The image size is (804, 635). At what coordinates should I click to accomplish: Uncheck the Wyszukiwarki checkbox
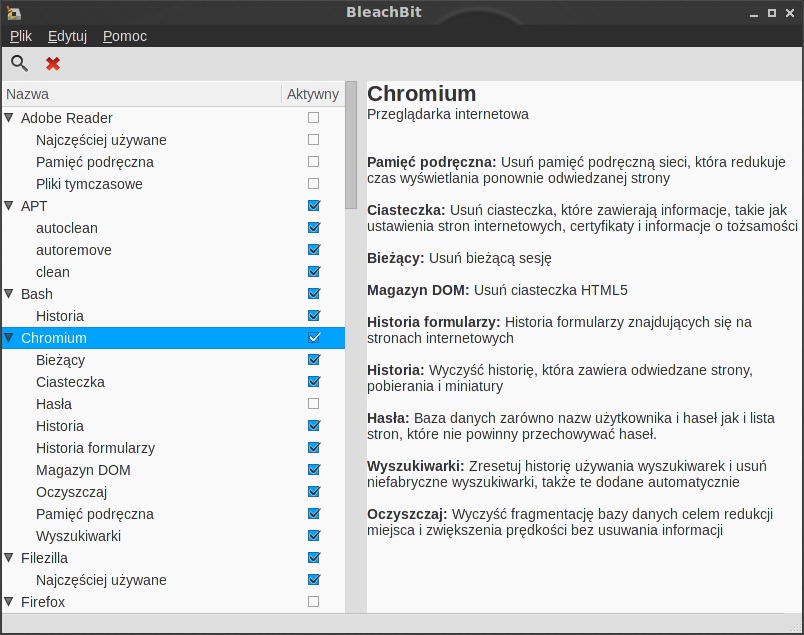pyautogui.click(x=313, y=536)
